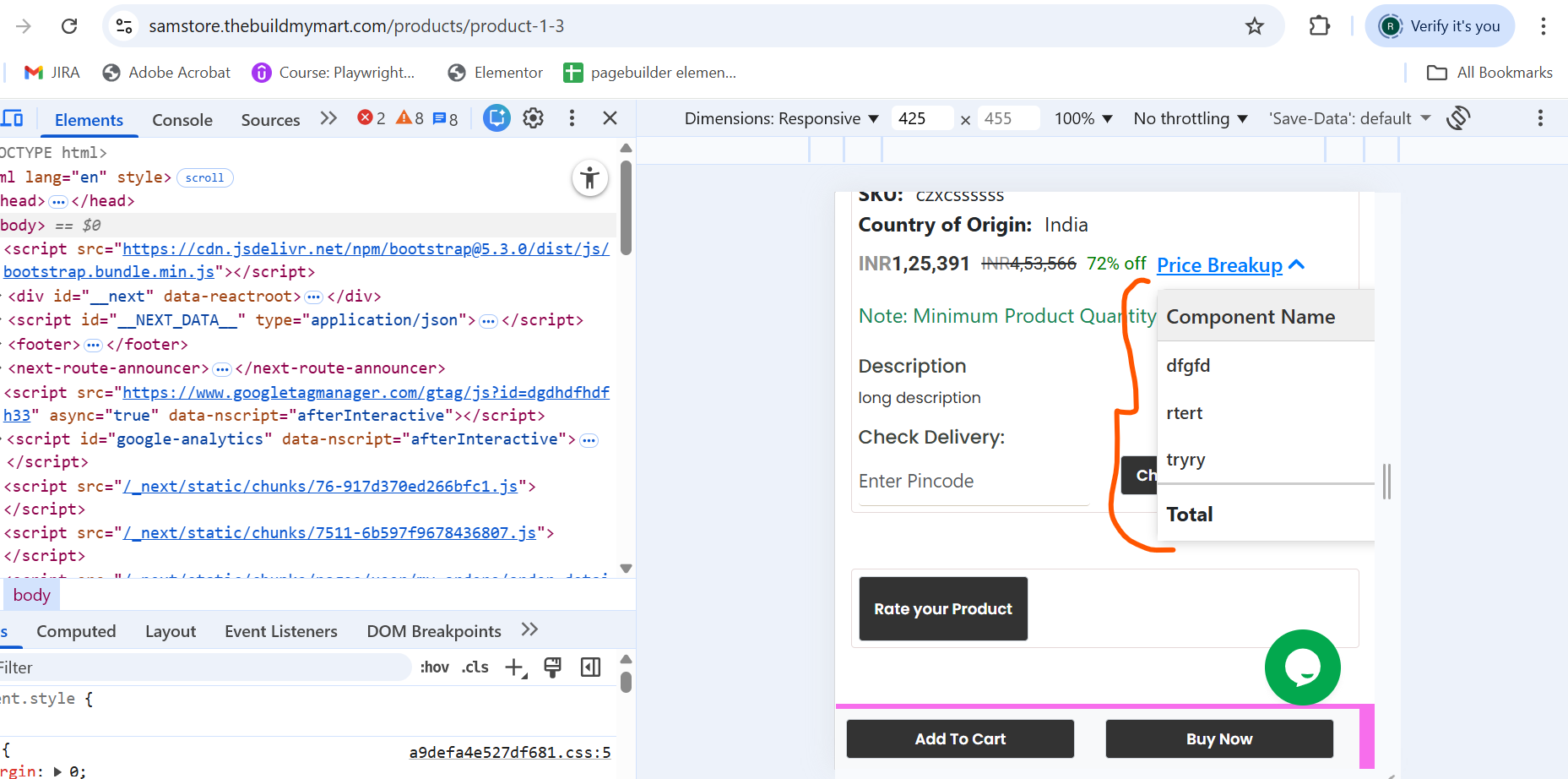Open DevTools settings gear

533,118
